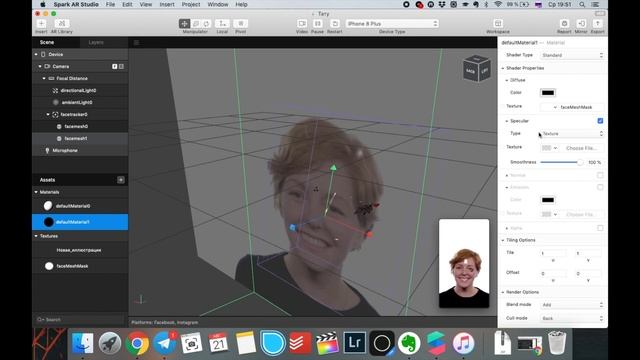Viewport: 640px width, 360px height.
Task: Open the faceMeshMask Diffuse texture dropdown
Action: click(572, 107)
